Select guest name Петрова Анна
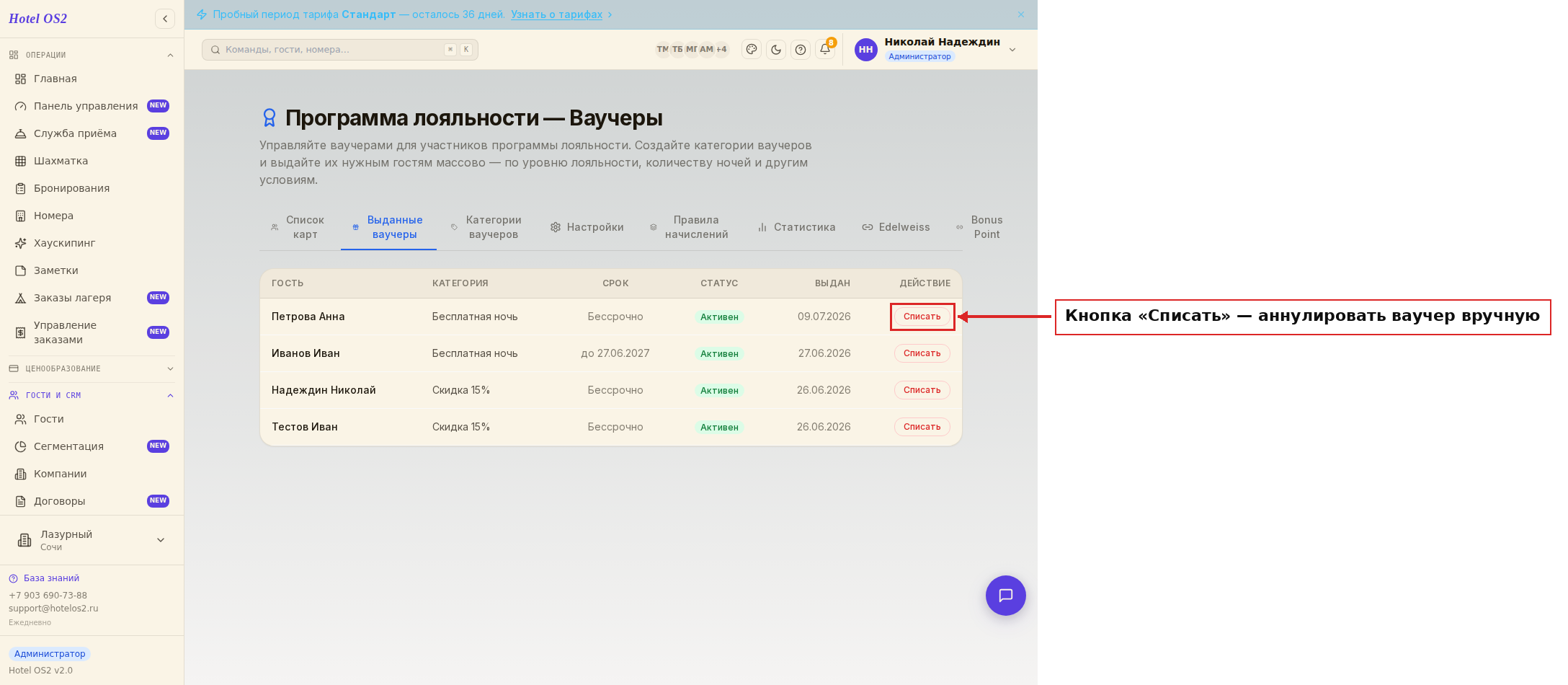 click(x=308, y=317)
